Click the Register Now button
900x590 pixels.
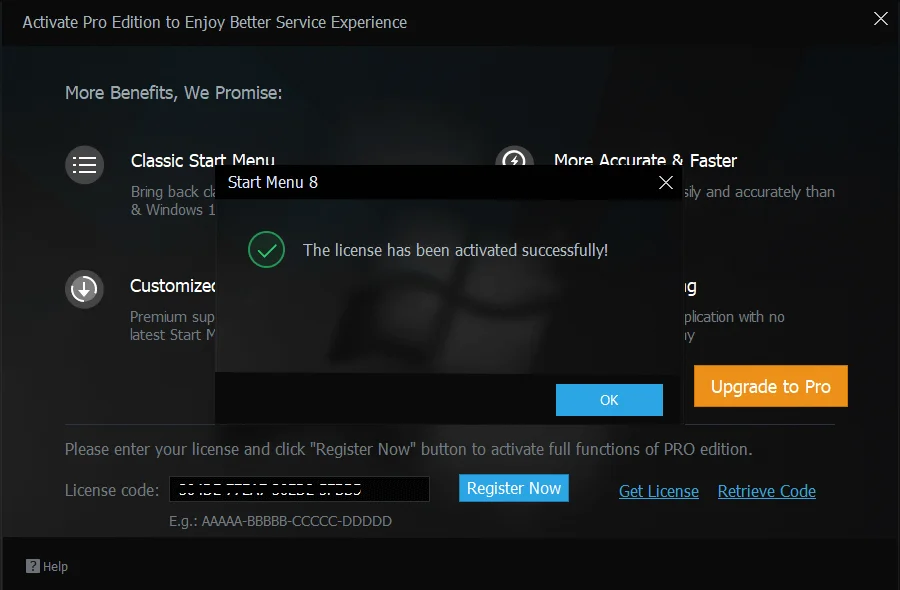click(x=514, y=488)
